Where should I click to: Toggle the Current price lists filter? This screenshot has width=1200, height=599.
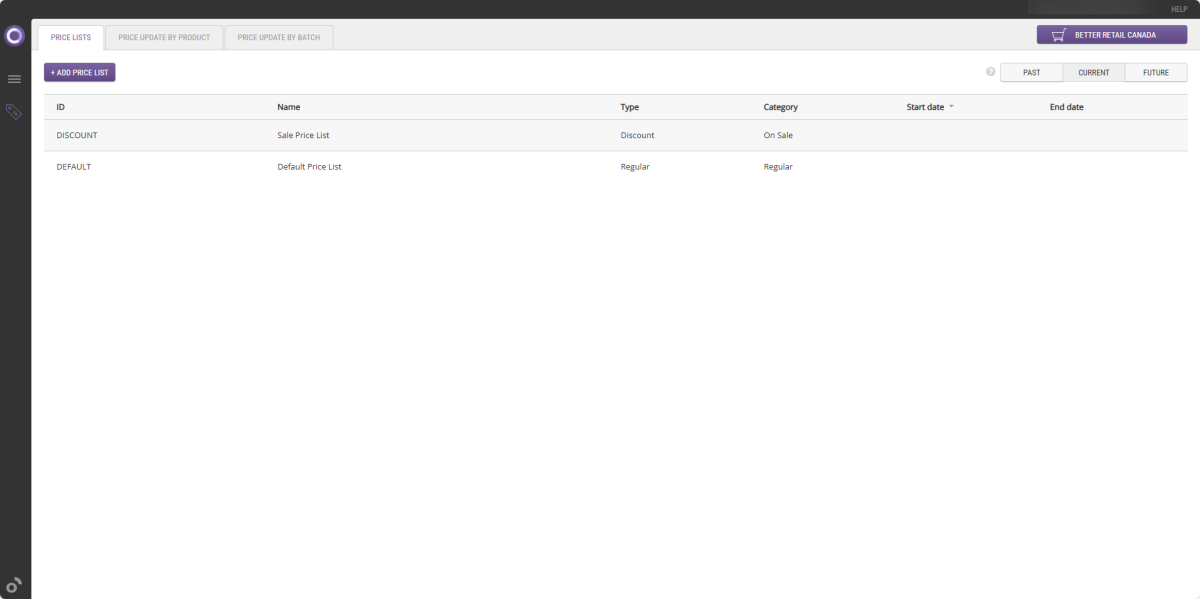(x=1093, y=73)
